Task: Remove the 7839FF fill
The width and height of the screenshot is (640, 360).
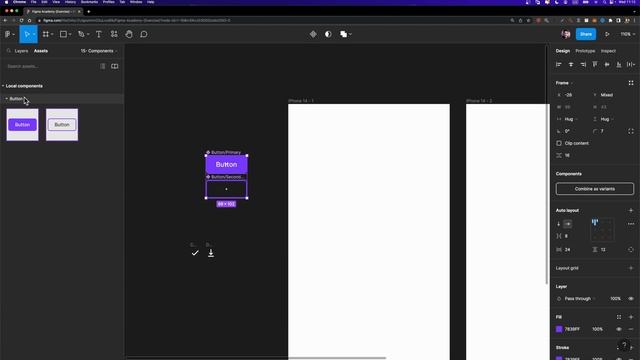Action: tap(631, 329)
